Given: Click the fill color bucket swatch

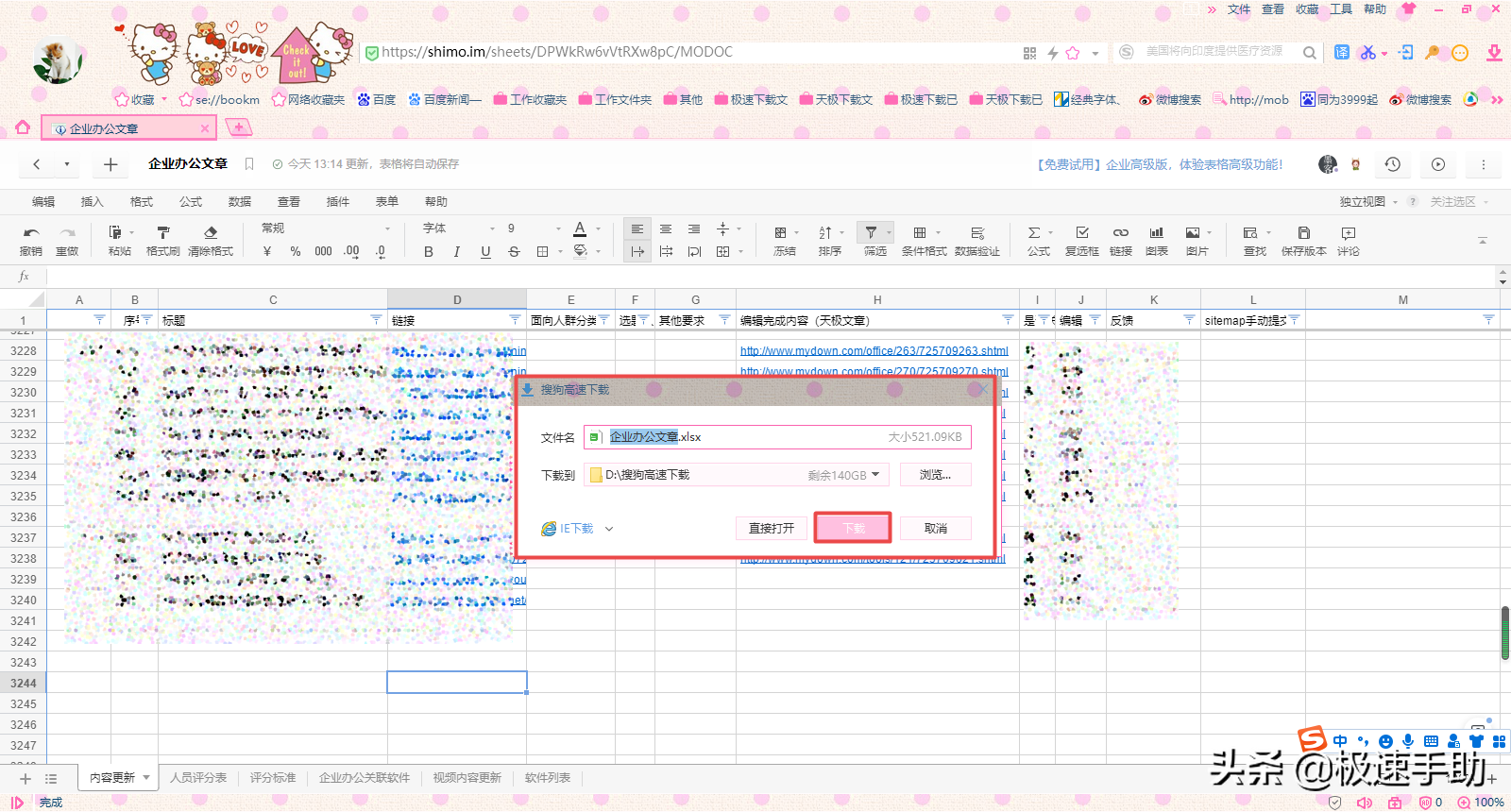Looking at the screenshot, I should pyautogui.click(x=580, y=251).
